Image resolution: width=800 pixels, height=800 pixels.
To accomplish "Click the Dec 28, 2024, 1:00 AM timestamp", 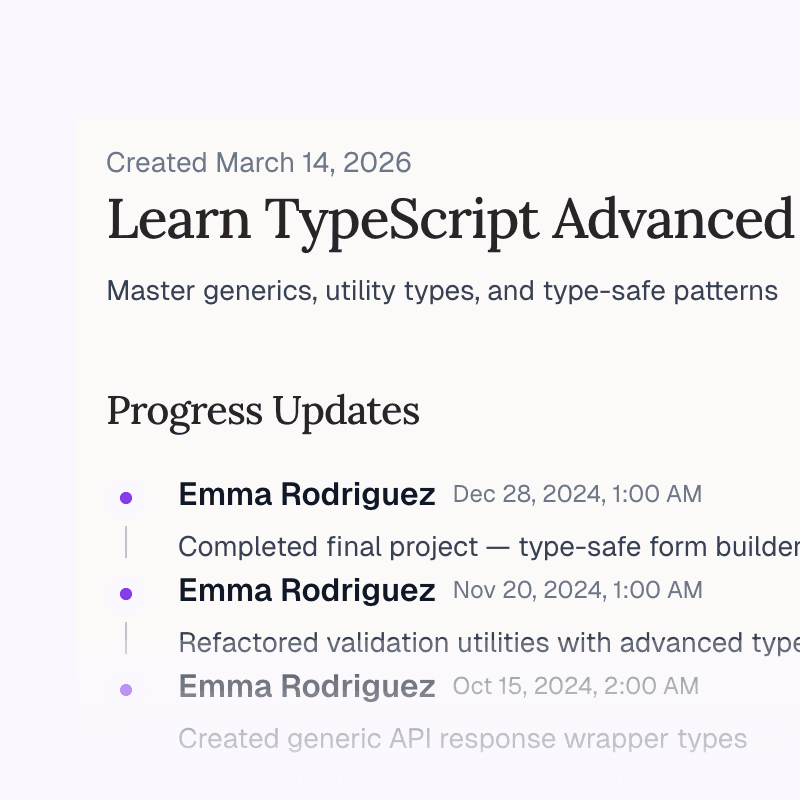I will tap(577, 494).
